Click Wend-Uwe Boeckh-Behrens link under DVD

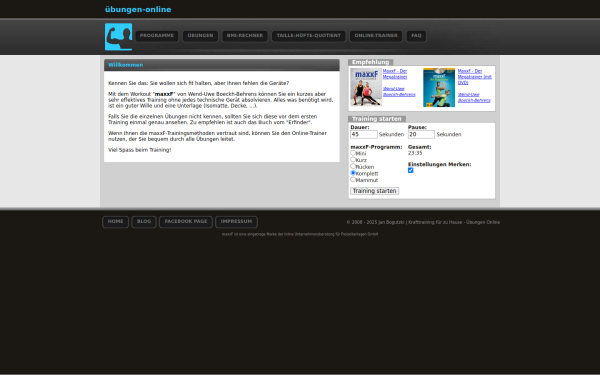point(474,98)
